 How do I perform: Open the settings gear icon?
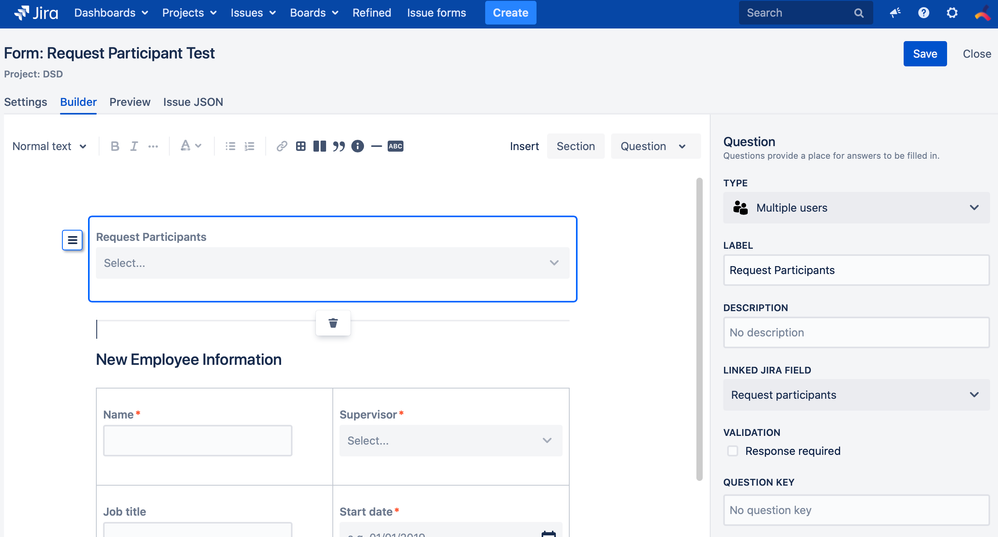click(x=952, y=13)
